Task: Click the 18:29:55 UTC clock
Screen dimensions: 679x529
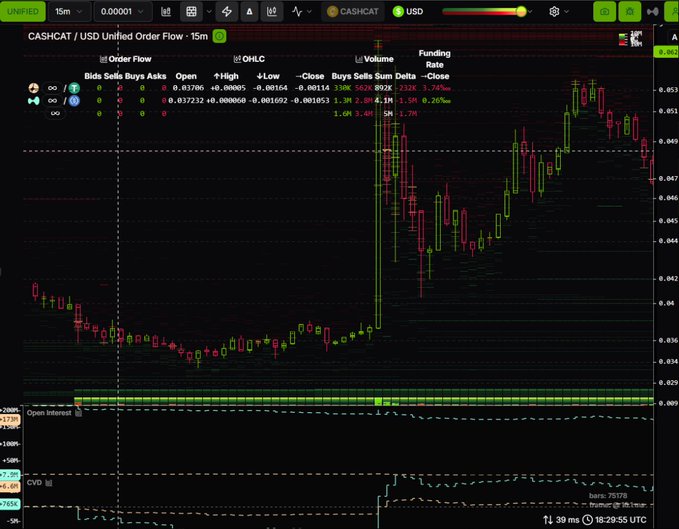Action: (x=614, y=520)
